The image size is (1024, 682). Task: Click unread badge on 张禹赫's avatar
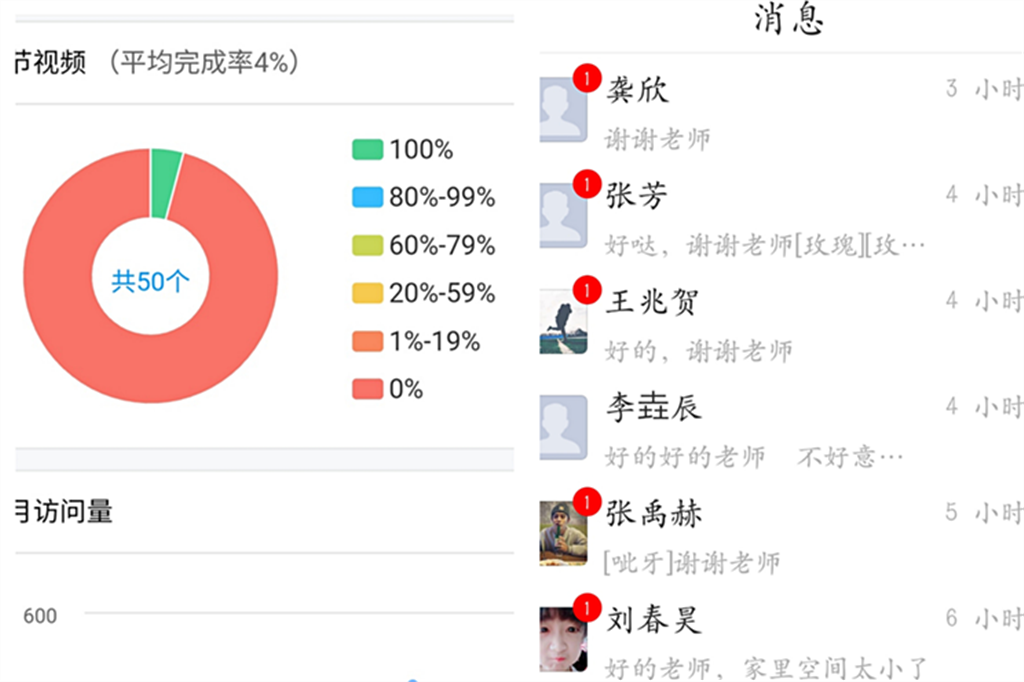click(587, 502)
